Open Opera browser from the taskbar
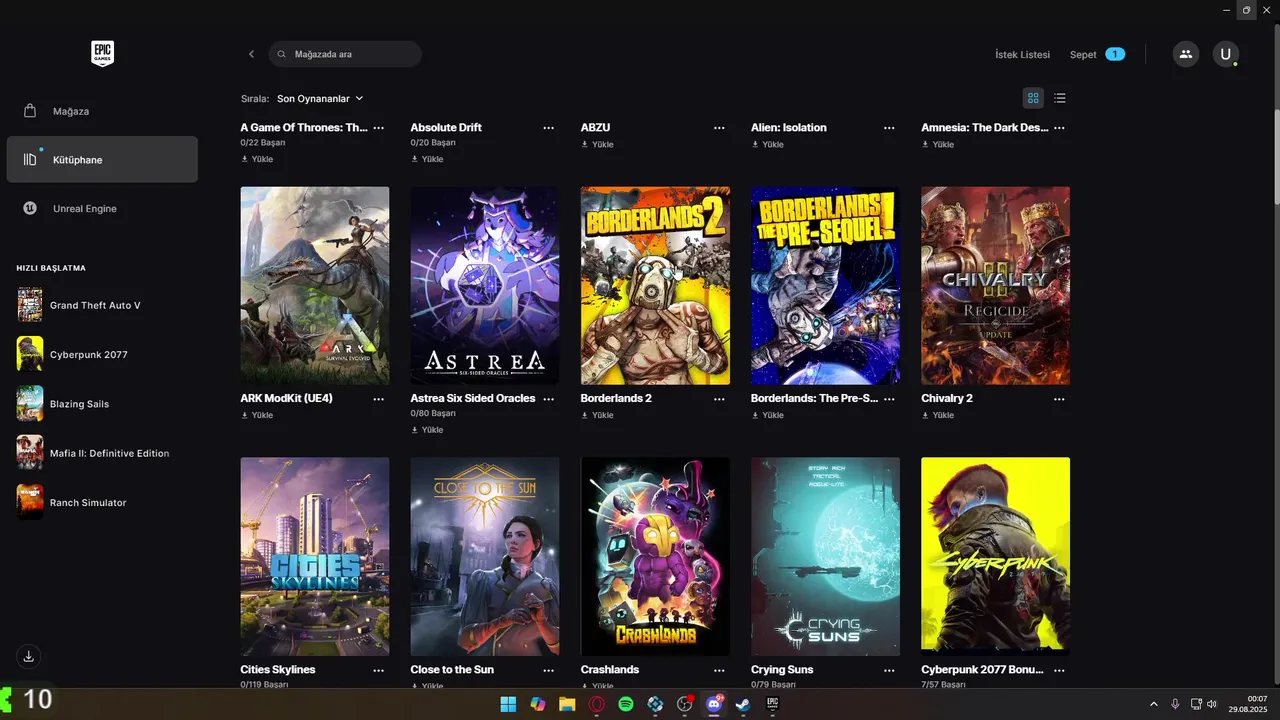 [597, 704]
